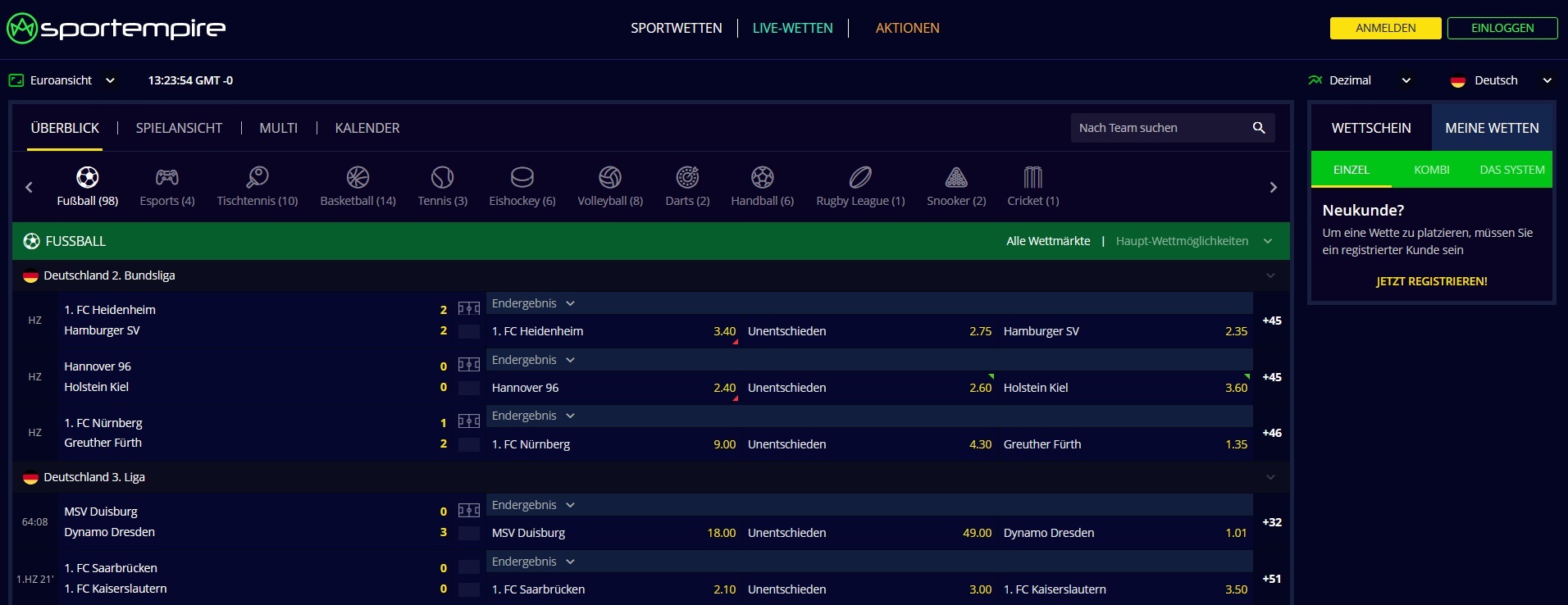
Task: Click the soccer ball in FUSSBALL header
Action: point(31,241)
